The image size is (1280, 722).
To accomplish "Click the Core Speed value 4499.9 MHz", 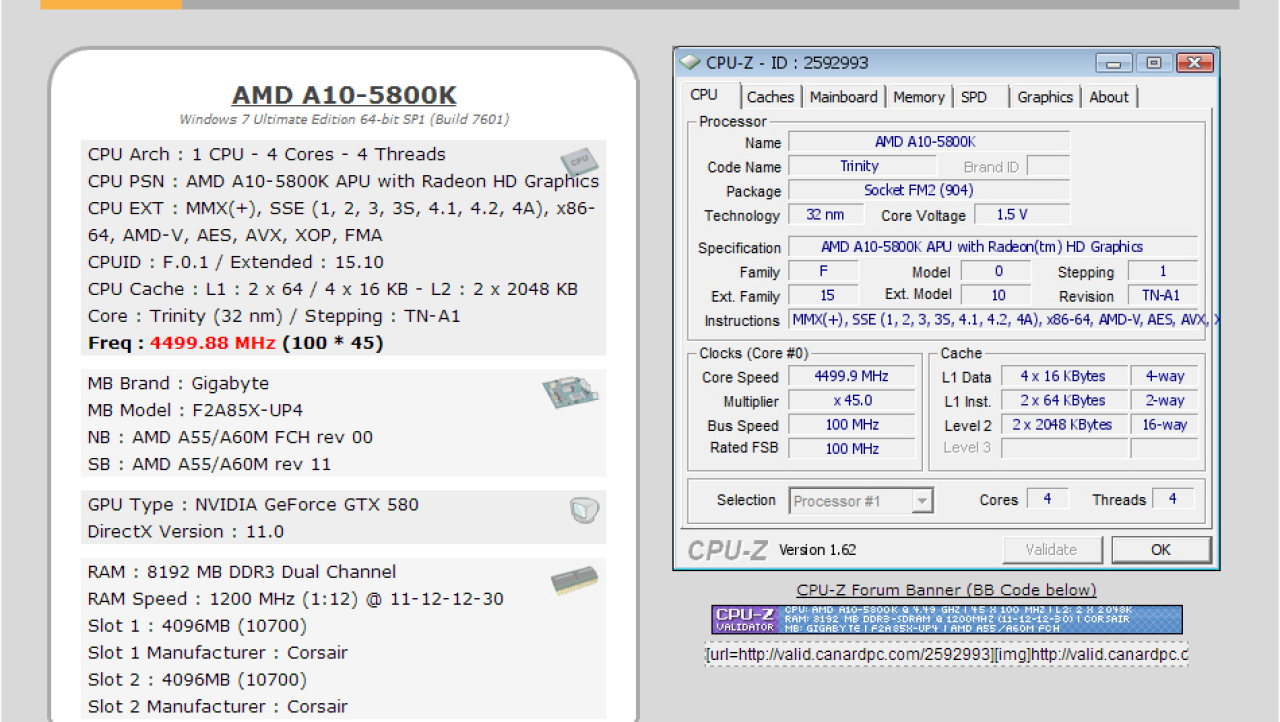I will coord(851,377).
